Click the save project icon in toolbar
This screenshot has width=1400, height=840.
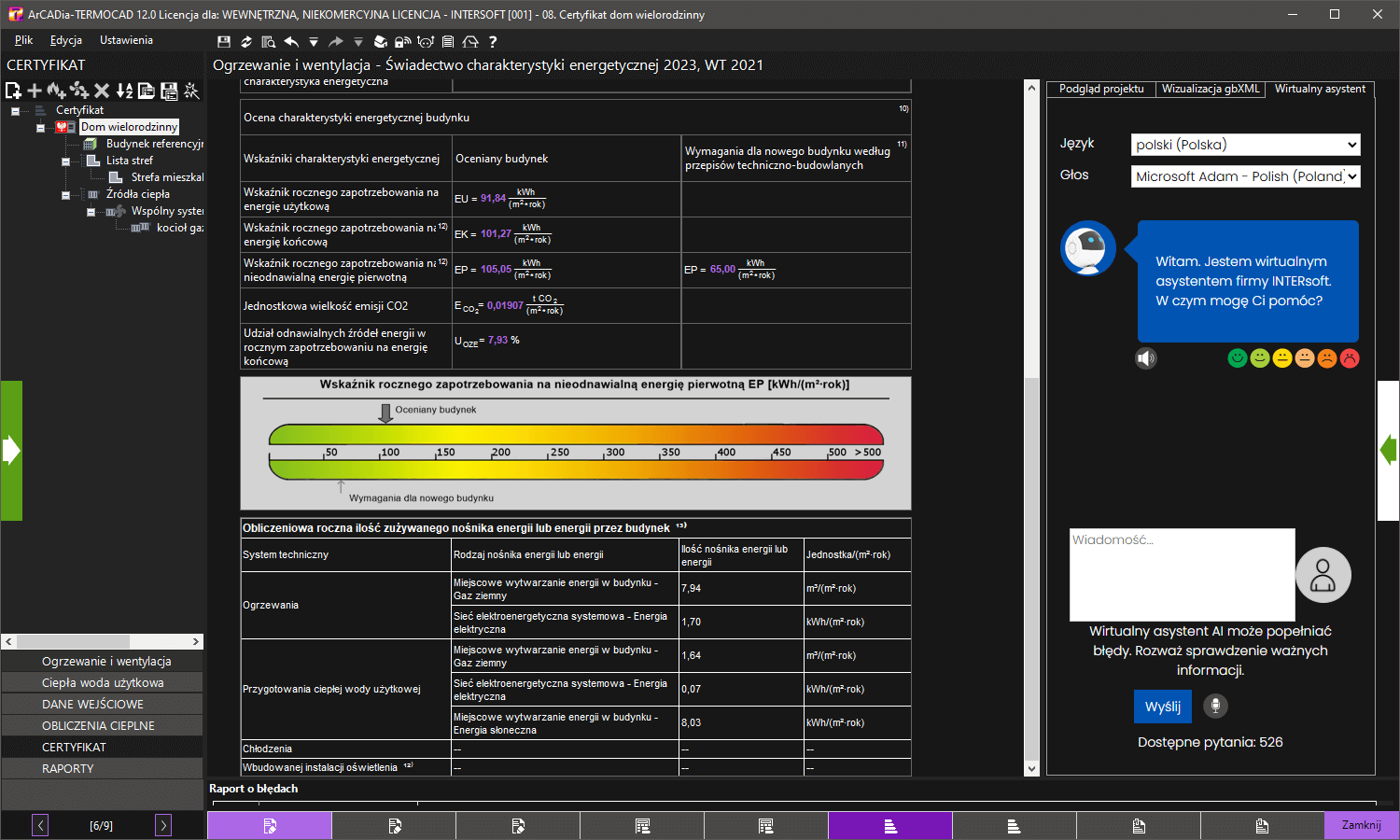click(x=224, y=42)
